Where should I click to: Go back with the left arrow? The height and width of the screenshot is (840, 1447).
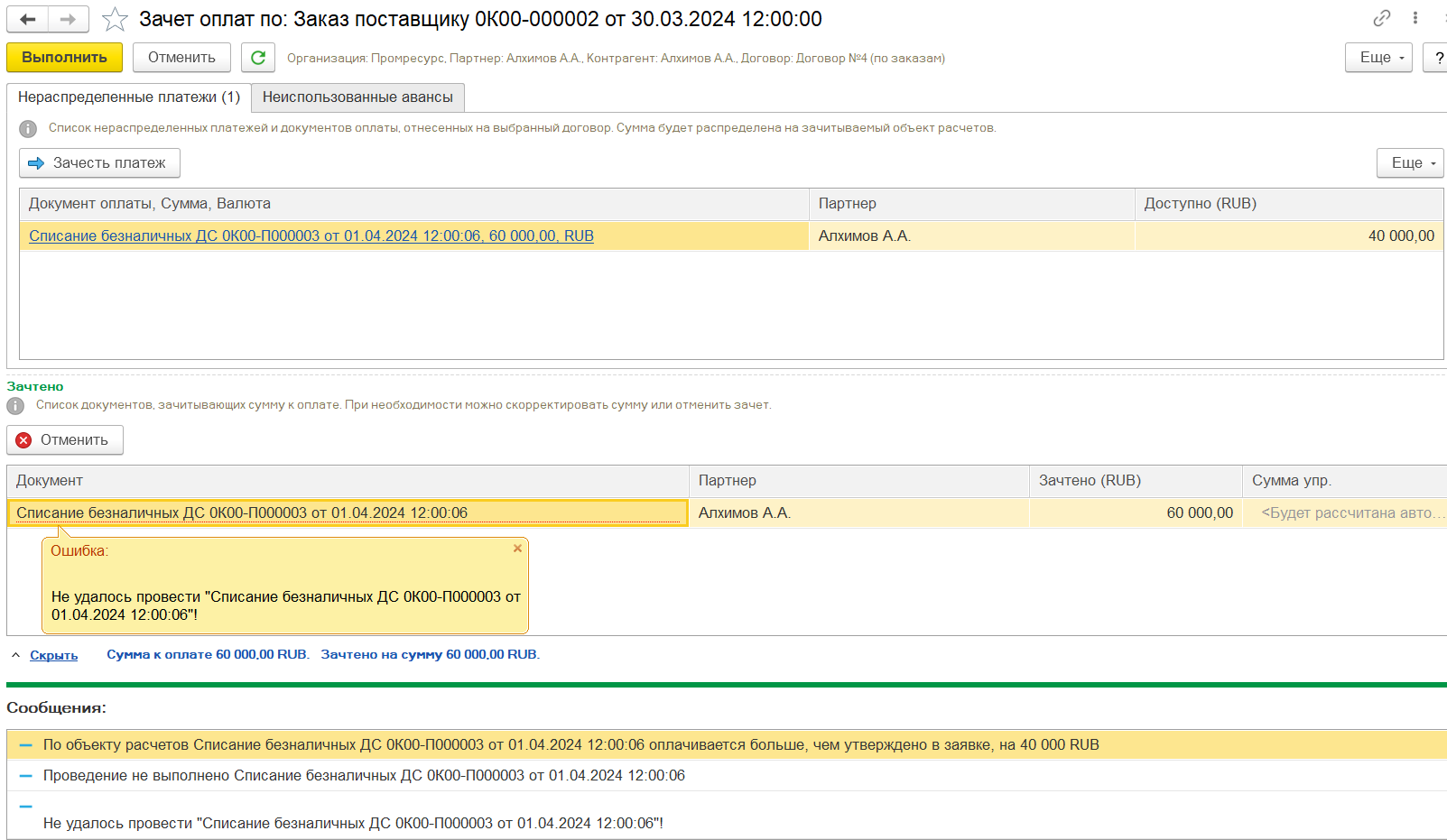click(x=28, y=19)
